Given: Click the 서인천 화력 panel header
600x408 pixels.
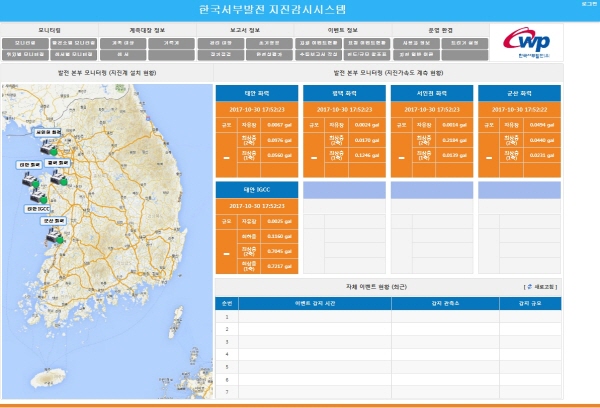Looking at the screenshot, I should (x=430, y=92).
